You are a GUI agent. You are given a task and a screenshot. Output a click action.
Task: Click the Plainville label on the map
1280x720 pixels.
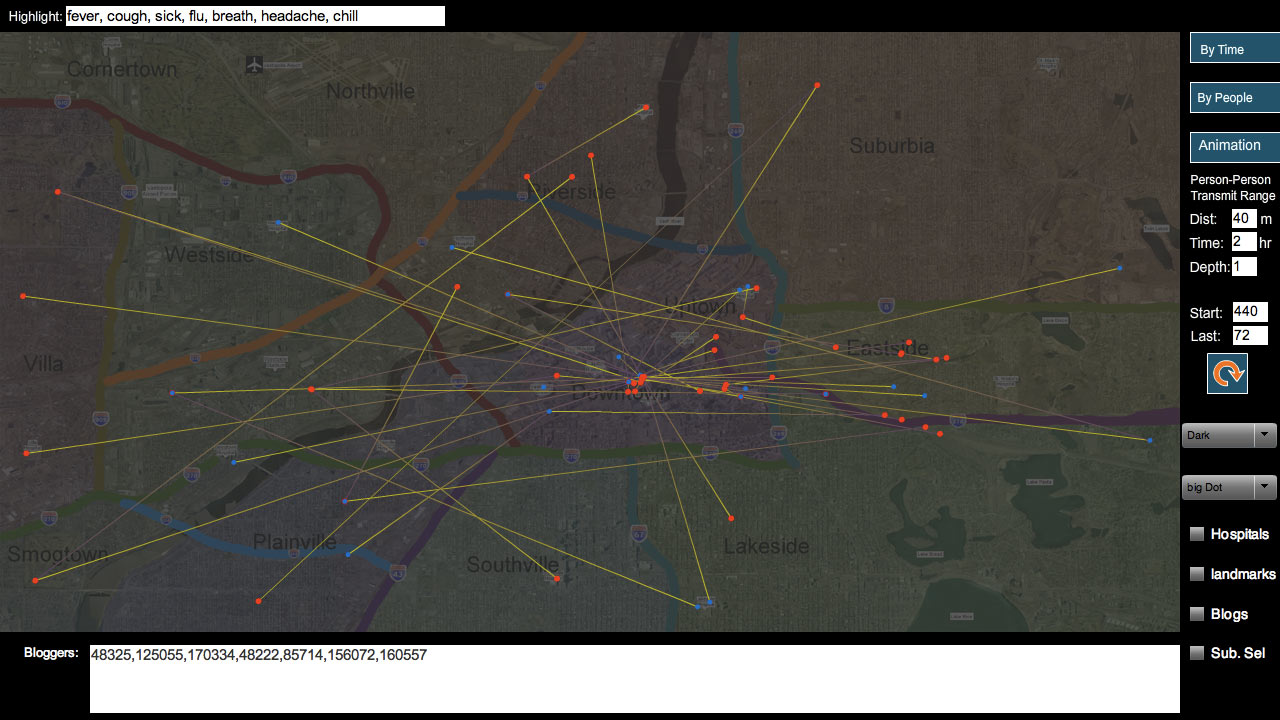294,542
